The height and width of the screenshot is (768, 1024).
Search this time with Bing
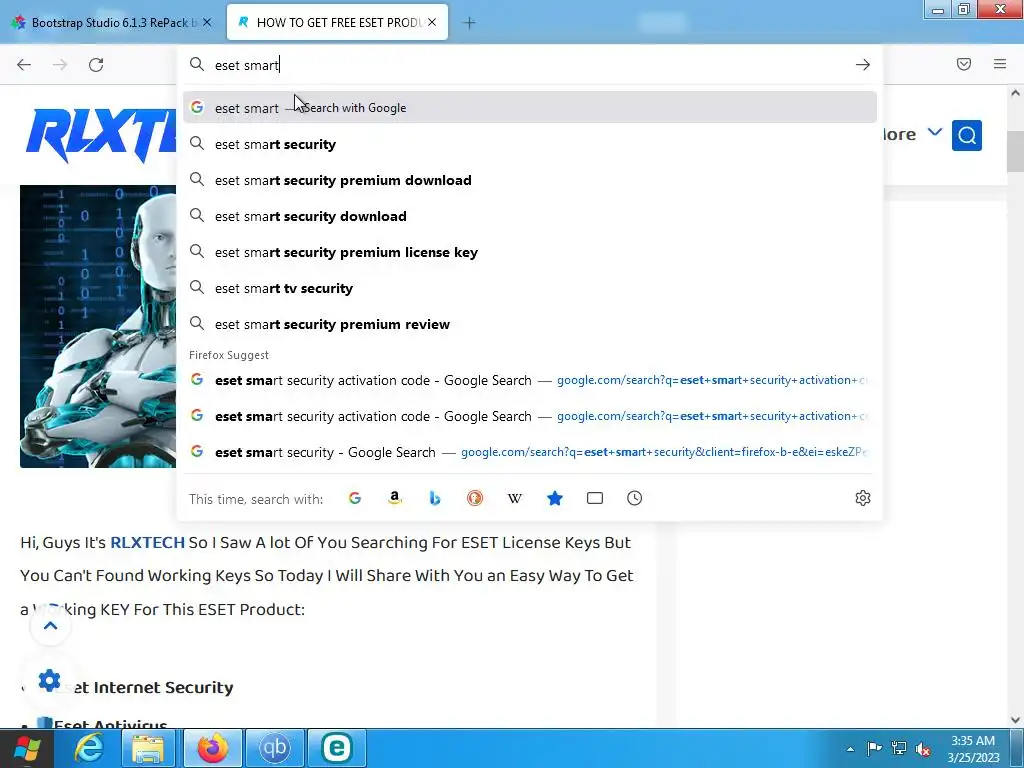(435, 498)
